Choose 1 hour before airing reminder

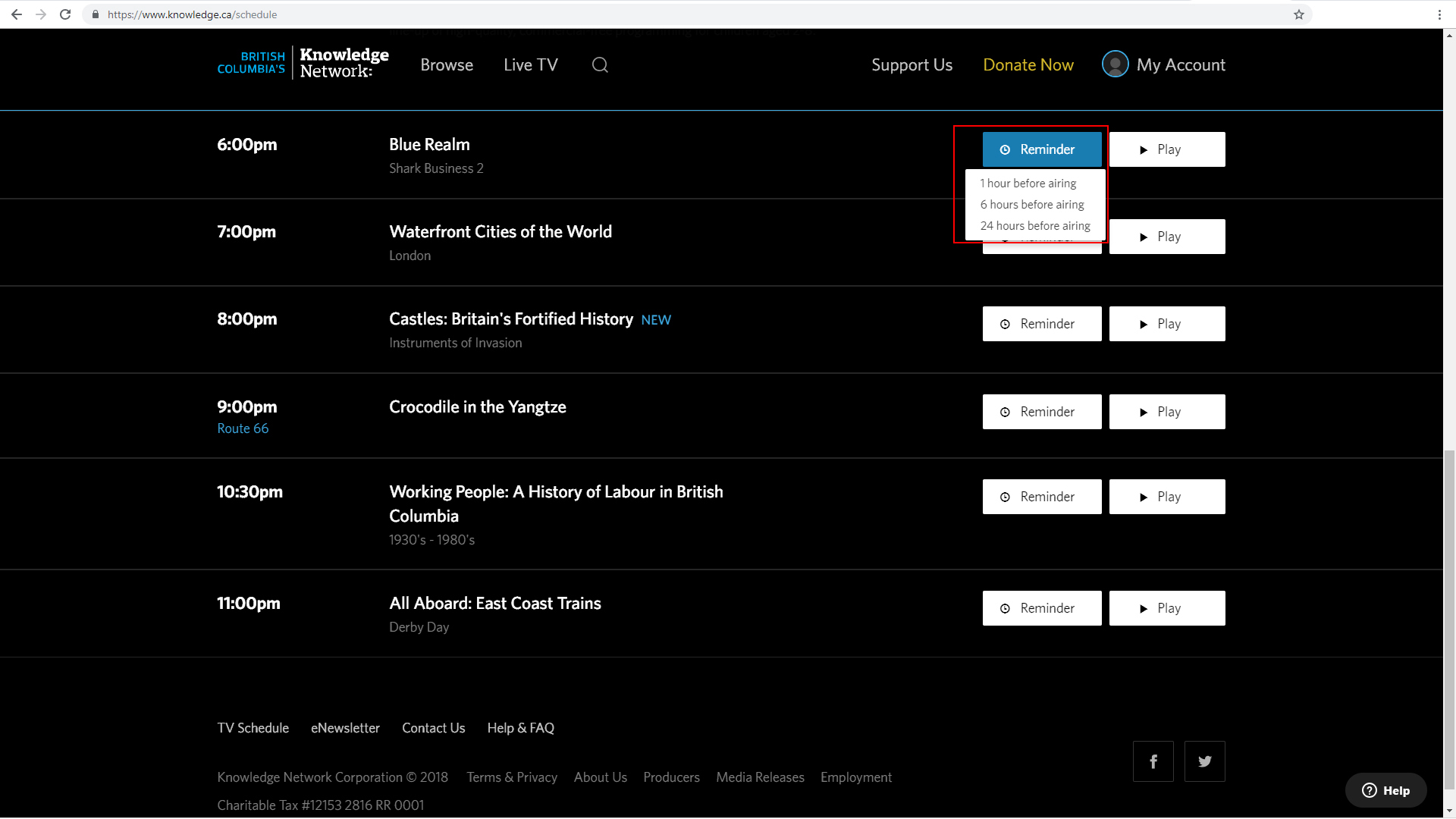click(1028, 184)
